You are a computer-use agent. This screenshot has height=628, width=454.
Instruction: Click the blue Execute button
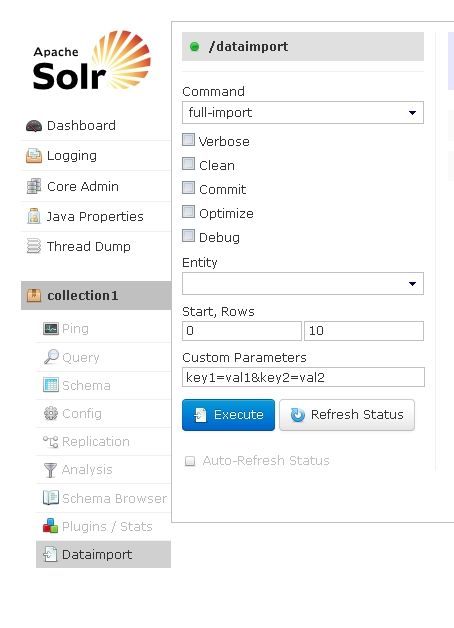point(228,415)
